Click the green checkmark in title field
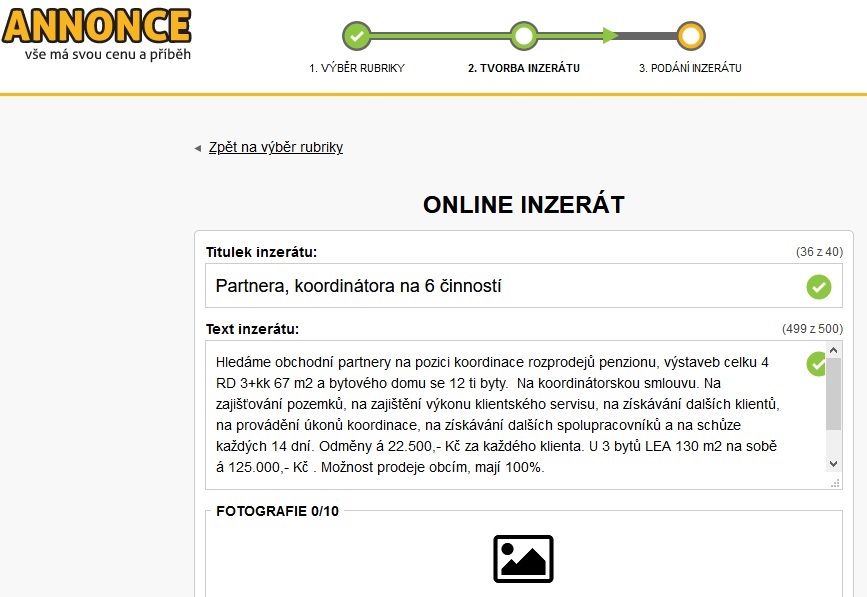Screen dimensions: 867x597 [819, 286]
